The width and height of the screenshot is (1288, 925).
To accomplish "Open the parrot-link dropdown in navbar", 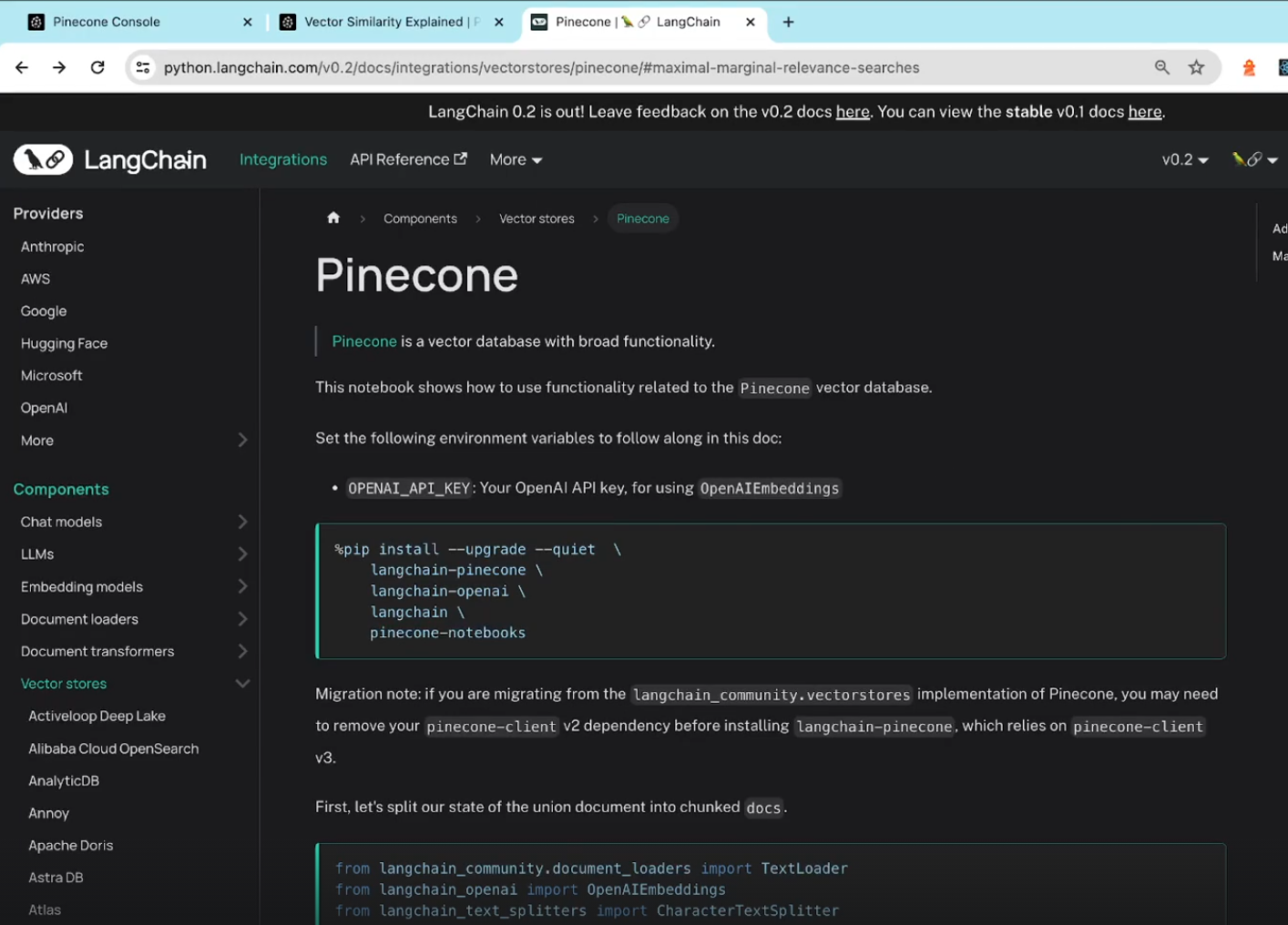I will point(1255,159).
